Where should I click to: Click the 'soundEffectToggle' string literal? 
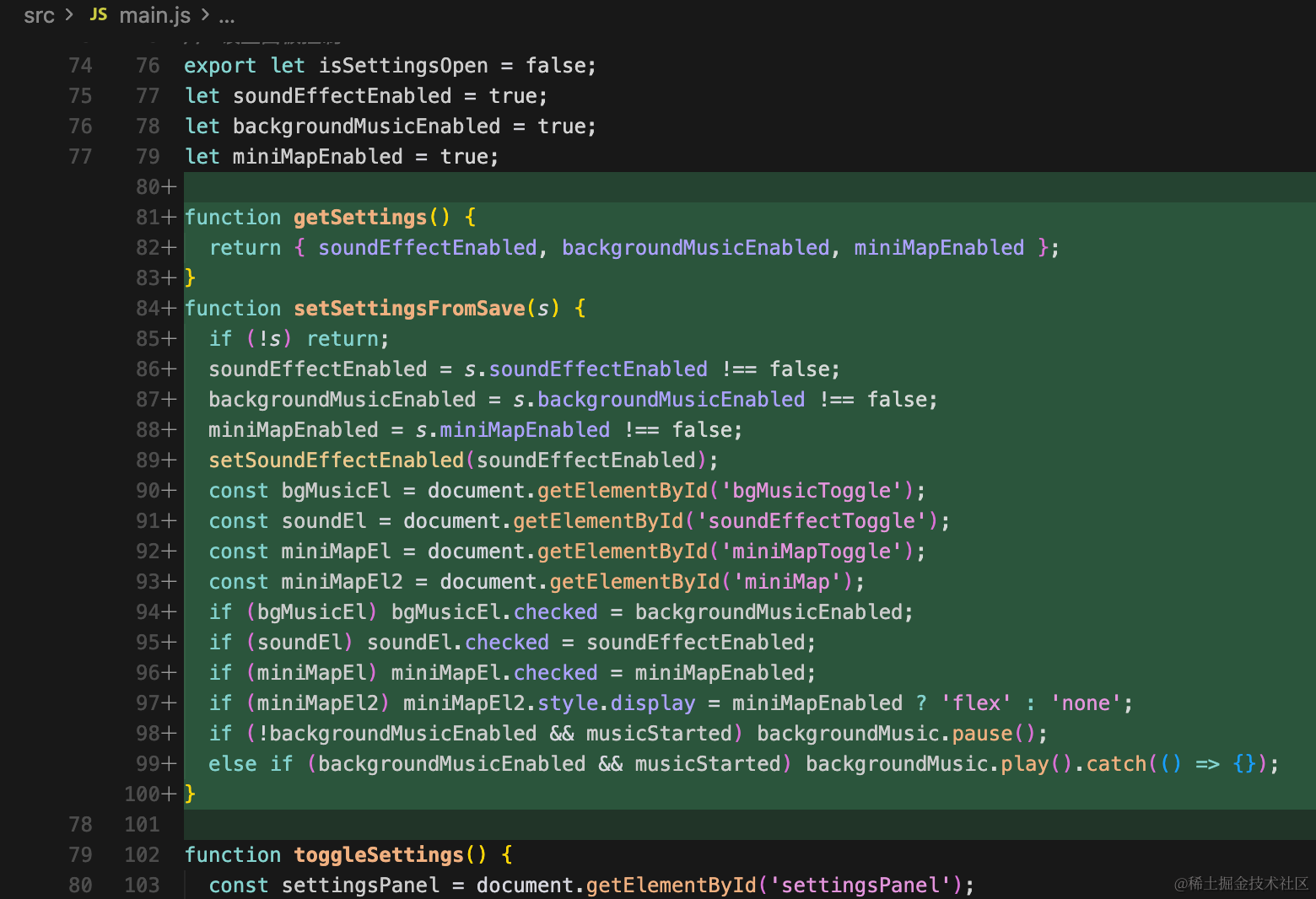(812, 521)
